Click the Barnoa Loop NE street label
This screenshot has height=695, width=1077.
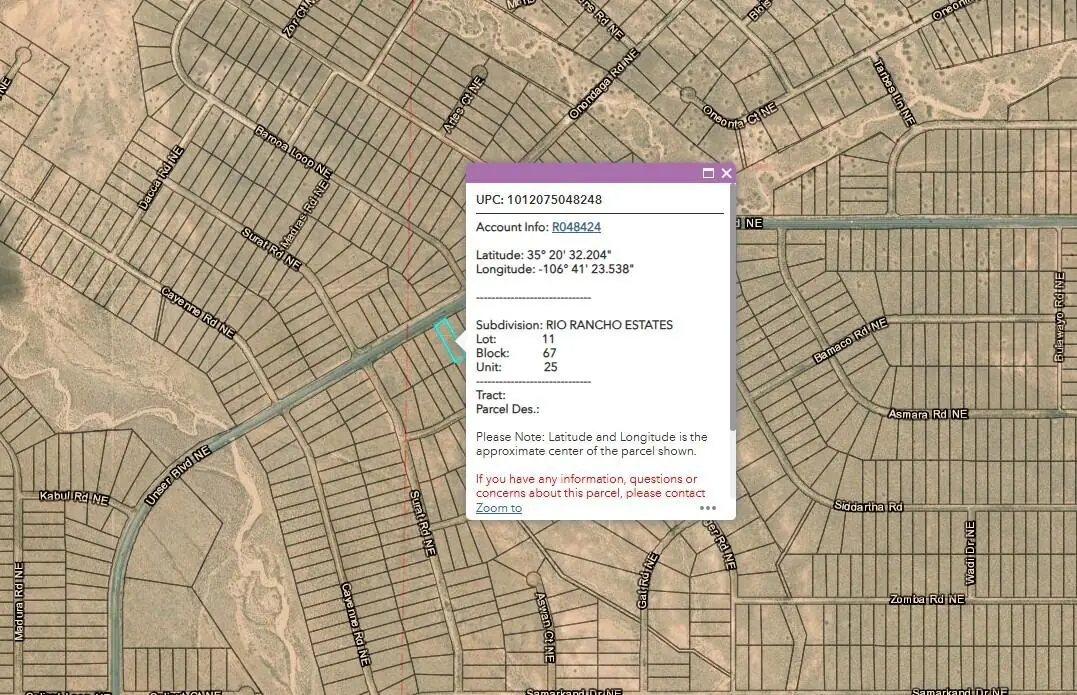[293, 152]
